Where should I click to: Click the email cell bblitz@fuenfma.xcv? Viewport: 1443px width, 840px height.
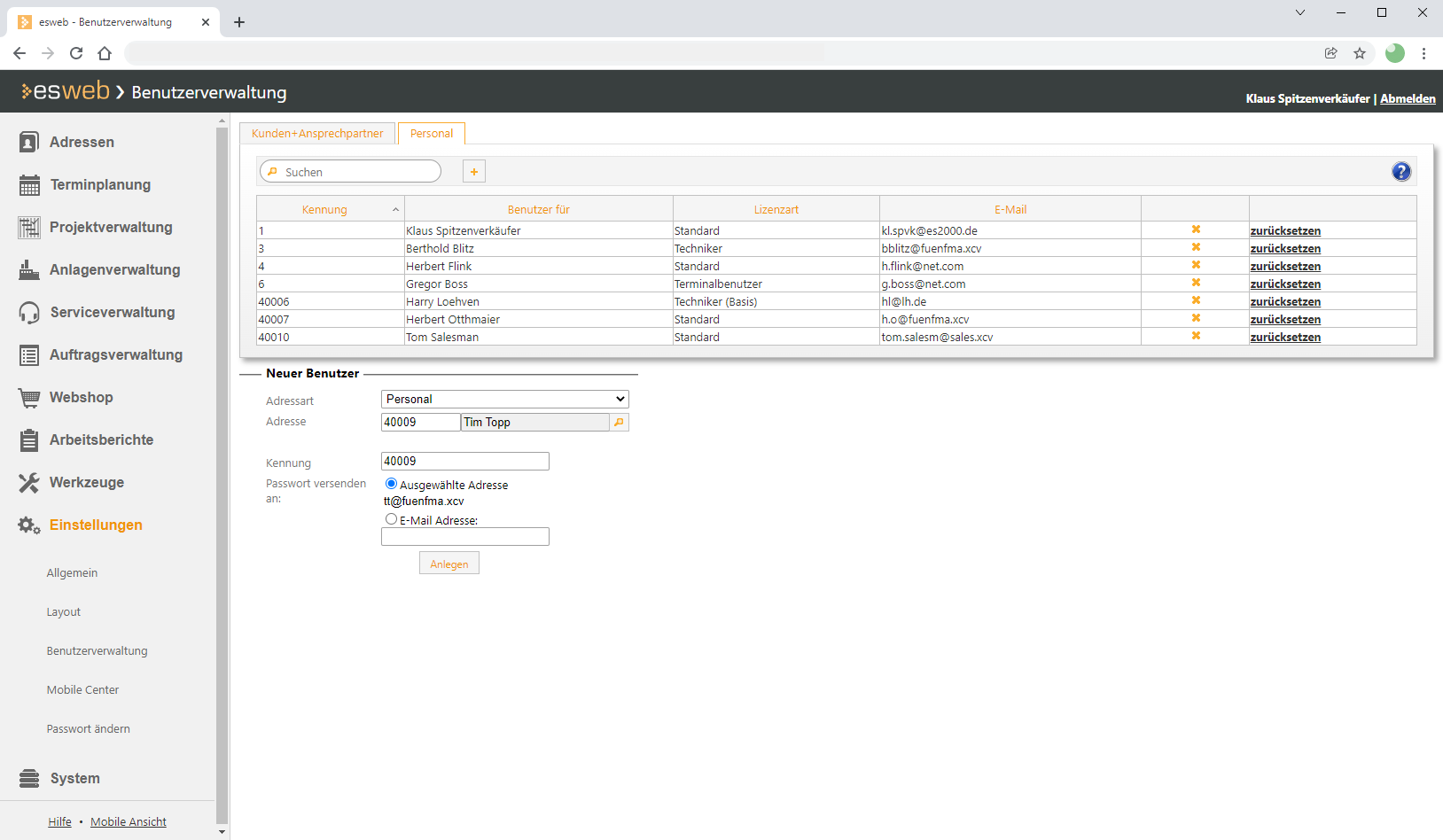point(1010,248)
